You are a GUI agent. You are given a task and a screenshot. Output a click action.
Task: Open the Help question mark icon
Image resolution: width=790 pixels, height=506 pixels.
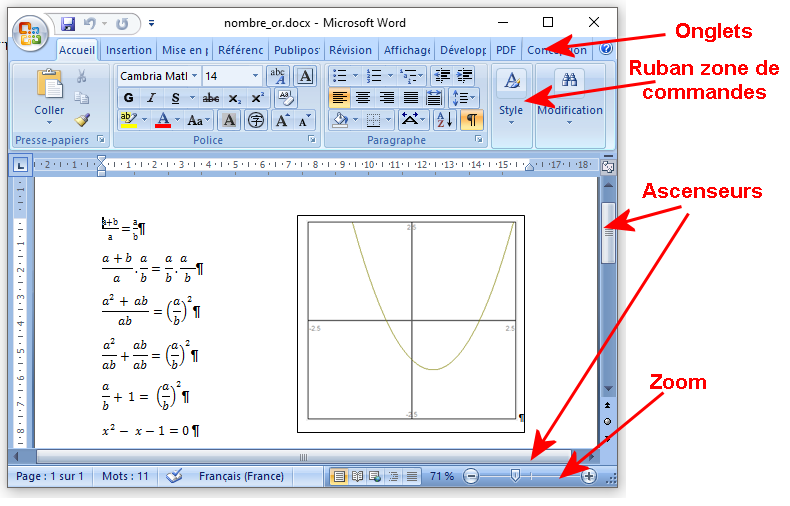[x=606, y=49]
